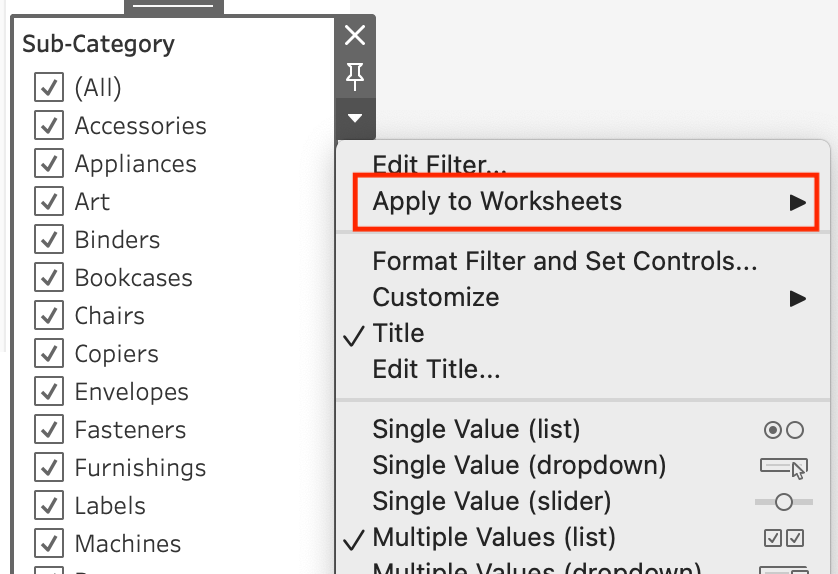Click the Sub-Category filter title
The width and height of the screenshot is (838, 574).
(x=98, y=44)
